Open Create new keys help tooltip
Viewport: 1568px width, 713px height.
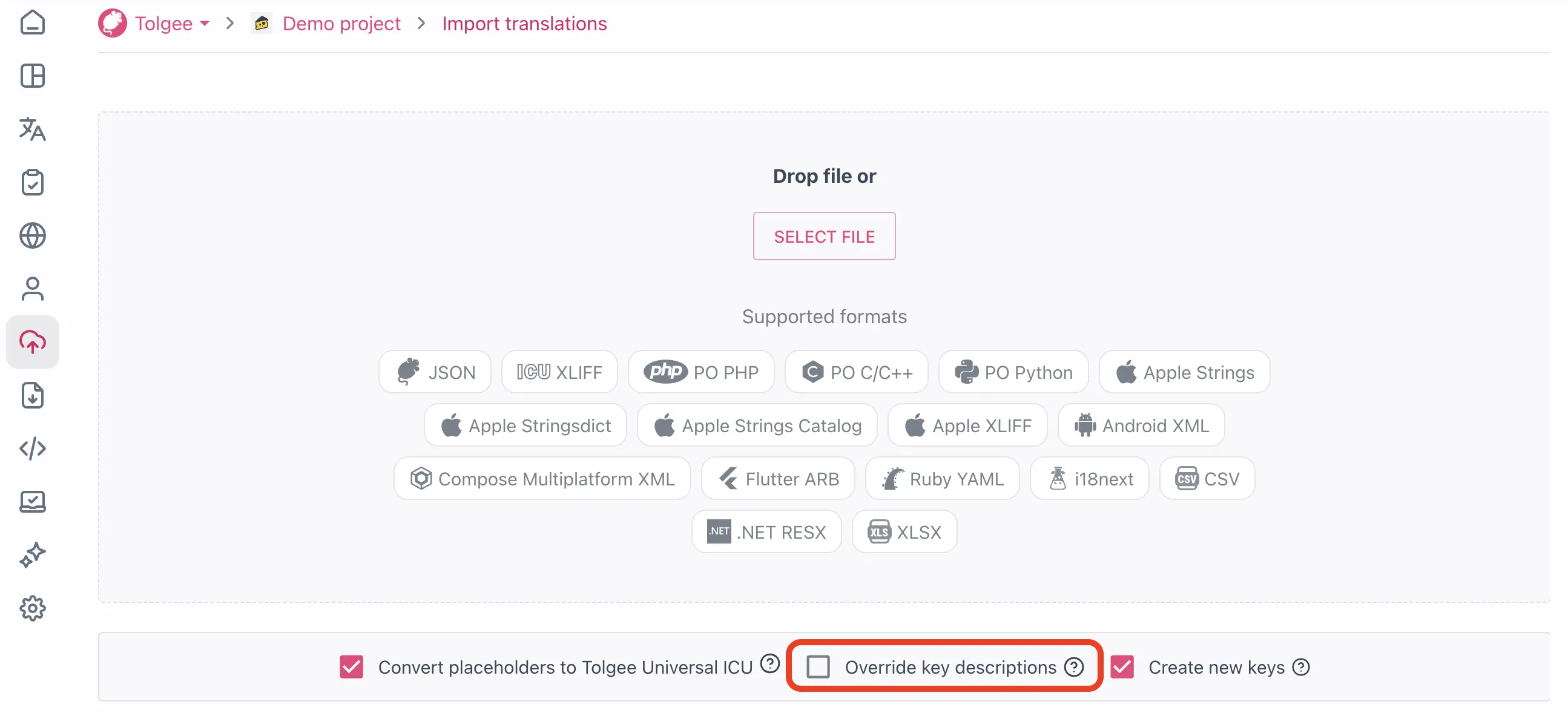[x=1302, y=667]
